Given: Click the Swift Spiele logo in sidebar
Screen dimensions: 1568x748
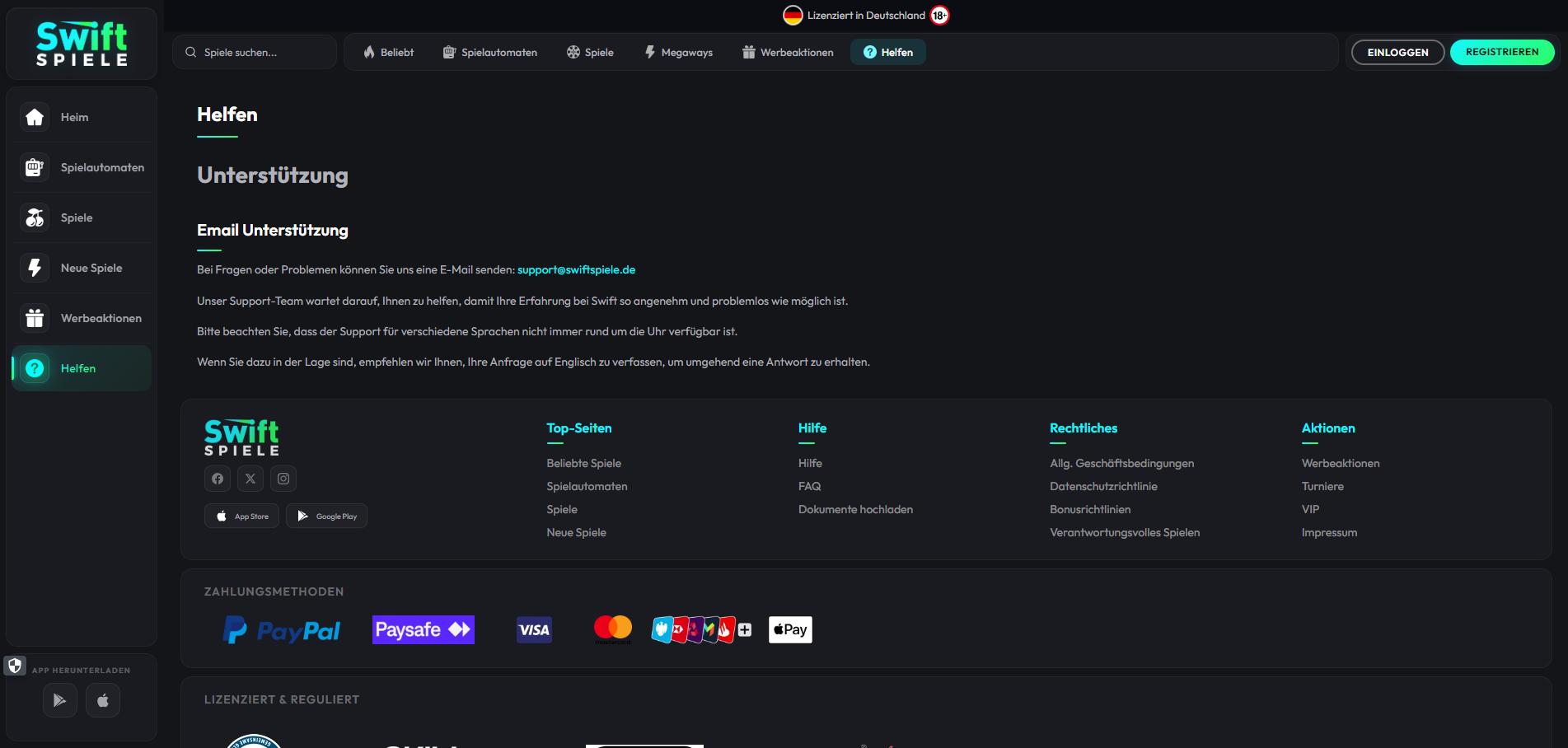Looking at the screenshot, I should click(82, 44).
